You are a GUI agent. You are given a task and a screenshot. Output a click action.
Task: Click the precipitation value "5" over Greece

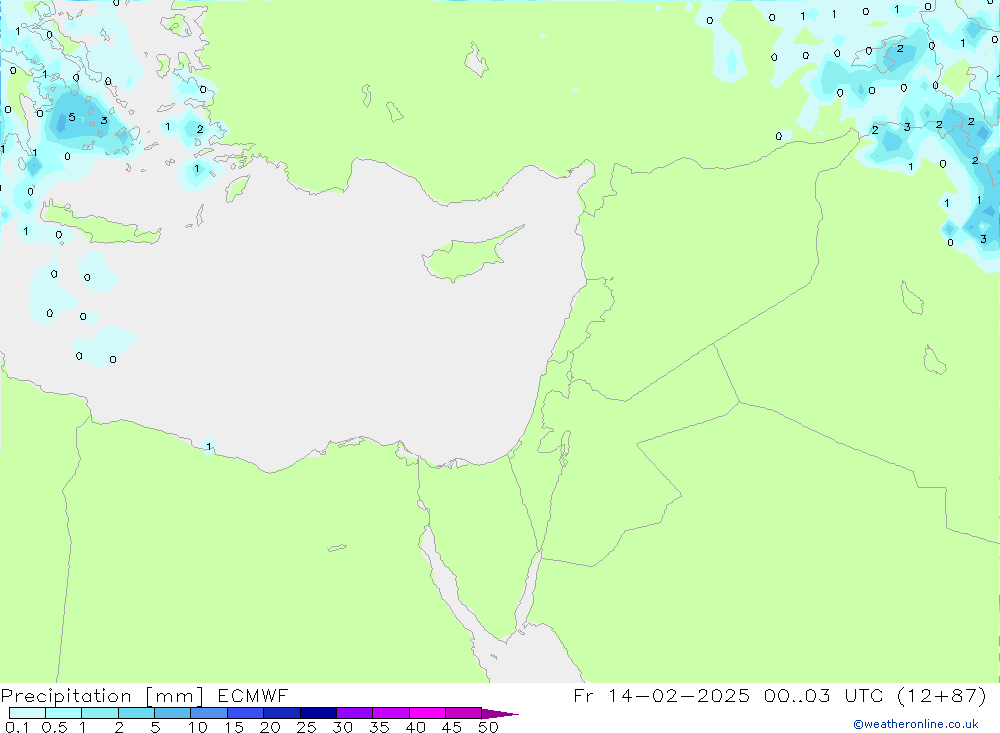(71, 117)
